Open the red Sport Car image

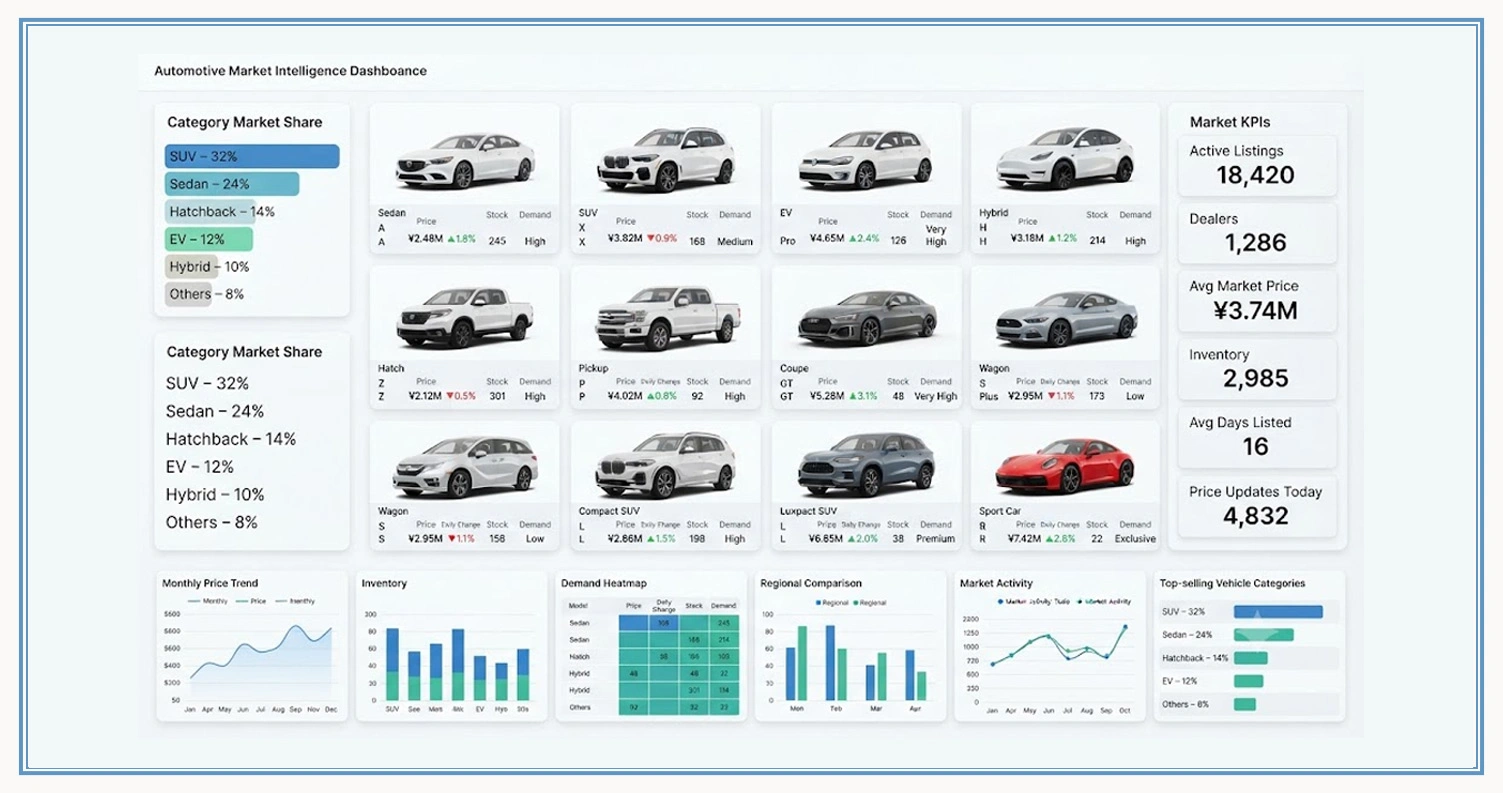click(1065, 465)
